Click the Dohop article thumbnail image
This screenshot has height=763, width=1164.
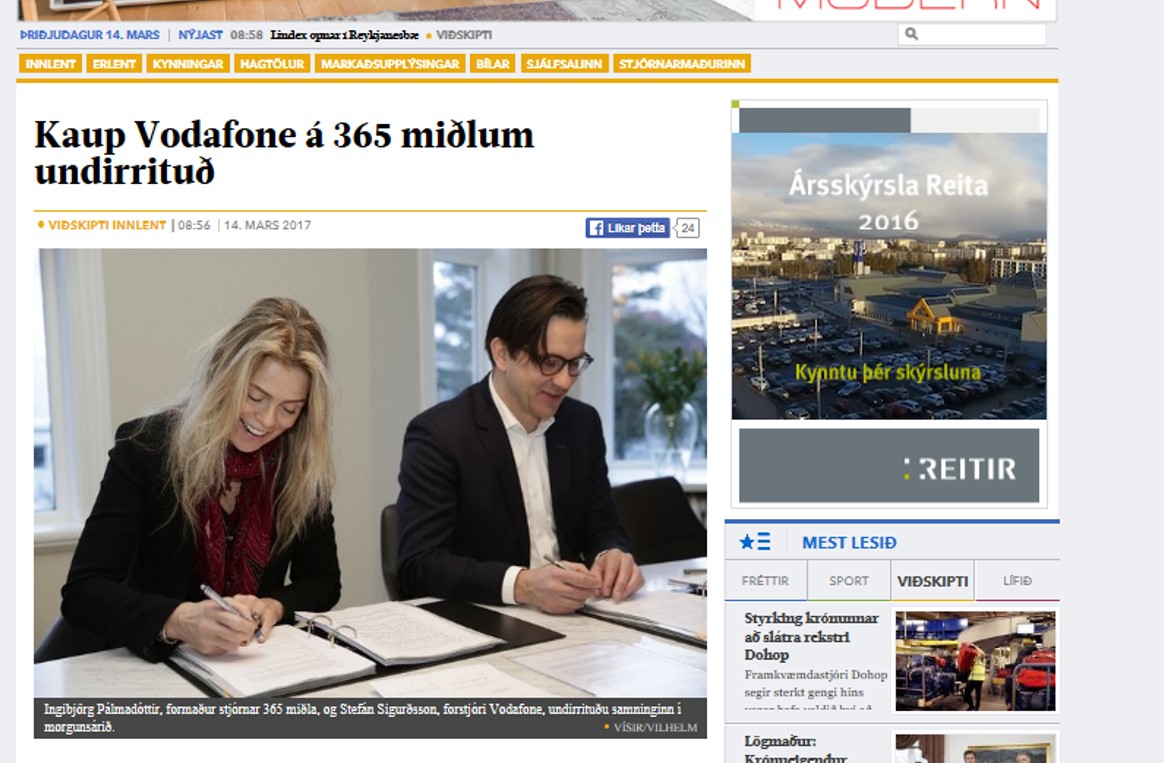pos(975,661)
